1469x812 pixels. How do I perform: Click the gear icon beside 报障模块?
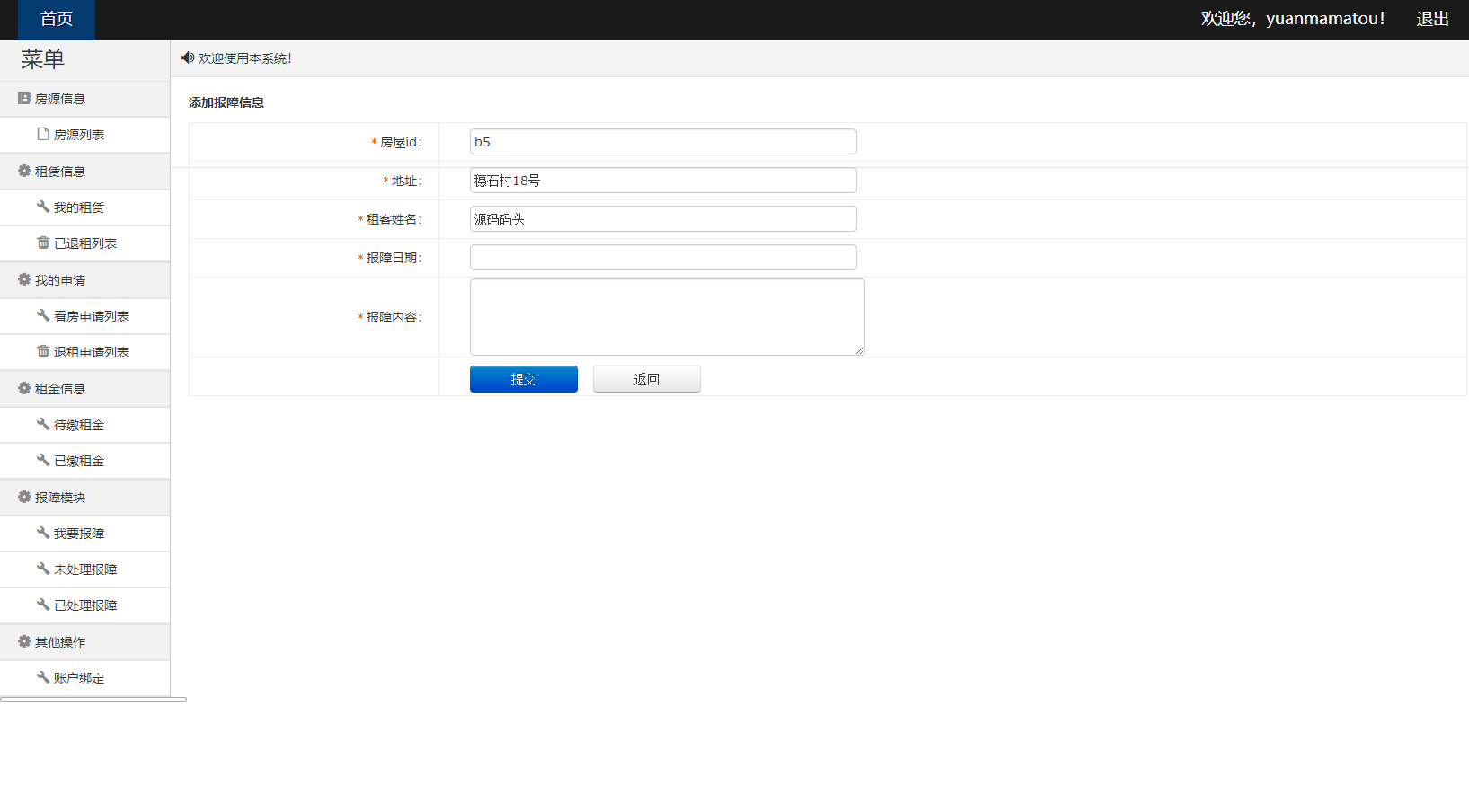tap(23, 497)
